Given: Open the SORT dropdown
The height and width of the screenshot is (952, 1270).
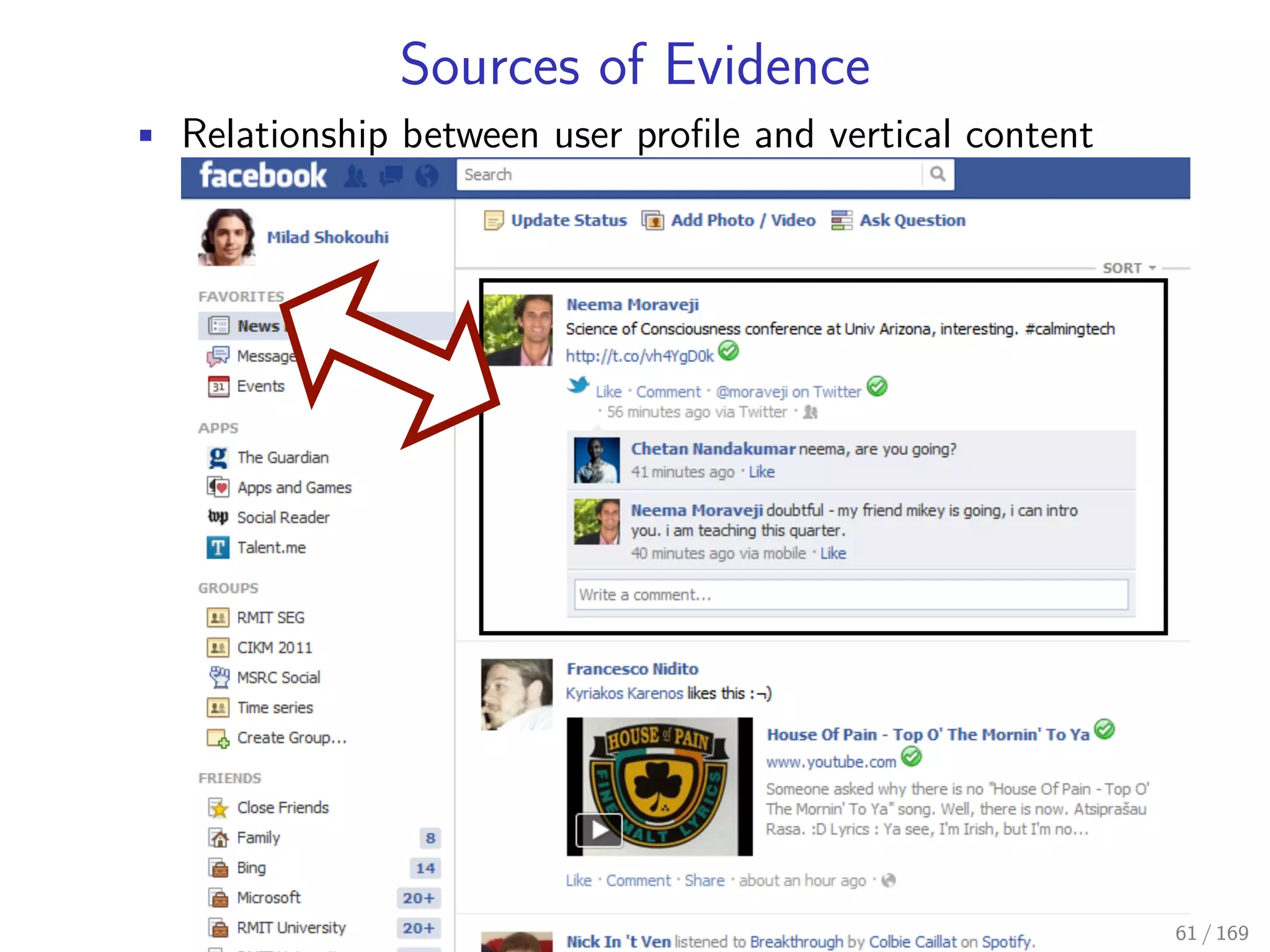Looking at the screenshot, I should [1129, 268].
